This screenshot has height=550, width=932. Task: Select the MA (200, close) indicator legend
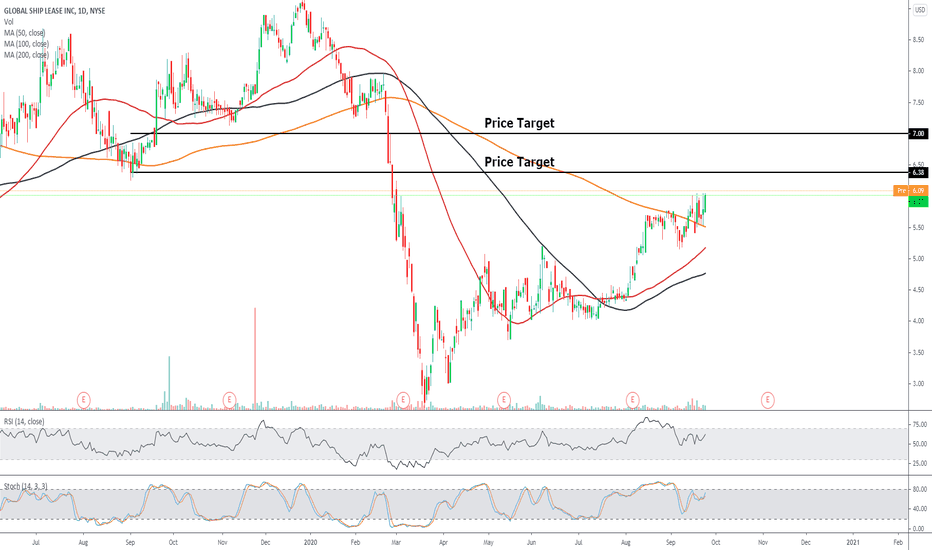26,55
